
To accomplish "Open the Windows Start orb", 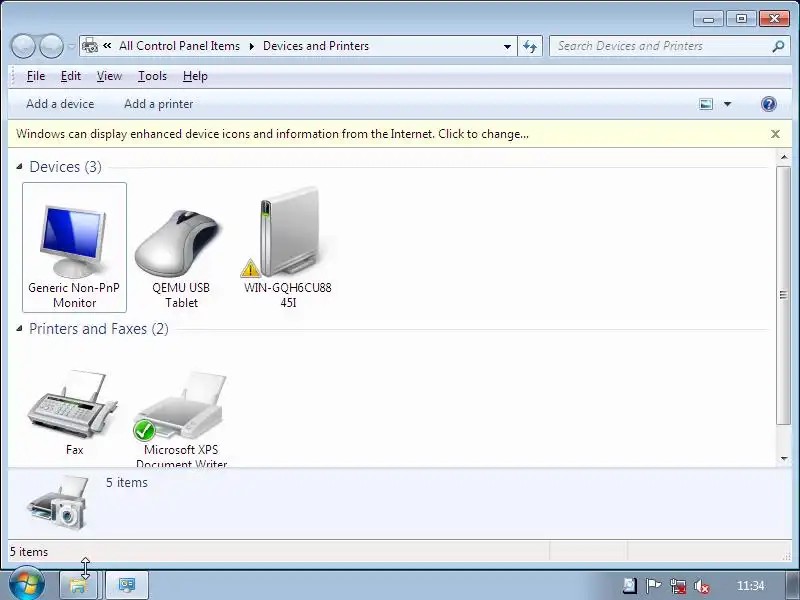I will pyautogui.click(x=26, y=585).
